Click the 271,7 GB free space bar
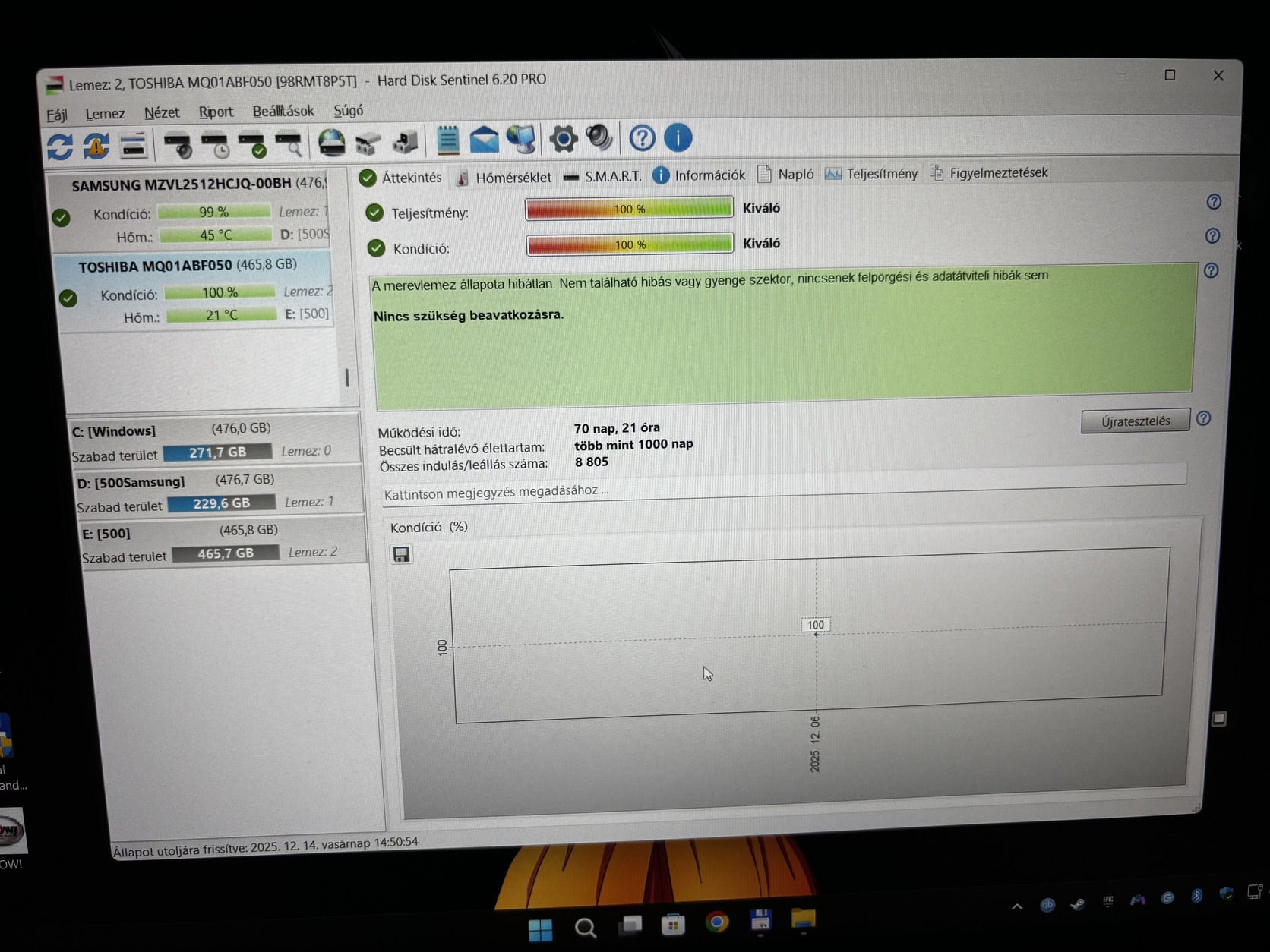The height and width of the screenshot is (952, 1270). pyautogui.click(x=217, y=452)
